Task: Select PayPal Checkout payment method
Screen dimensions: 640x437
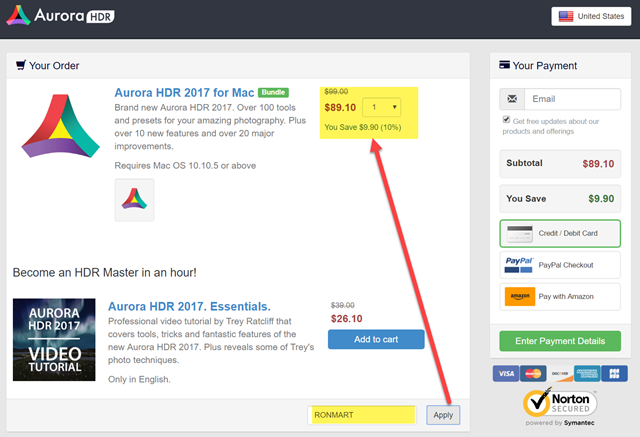Action: pos(560,265)
